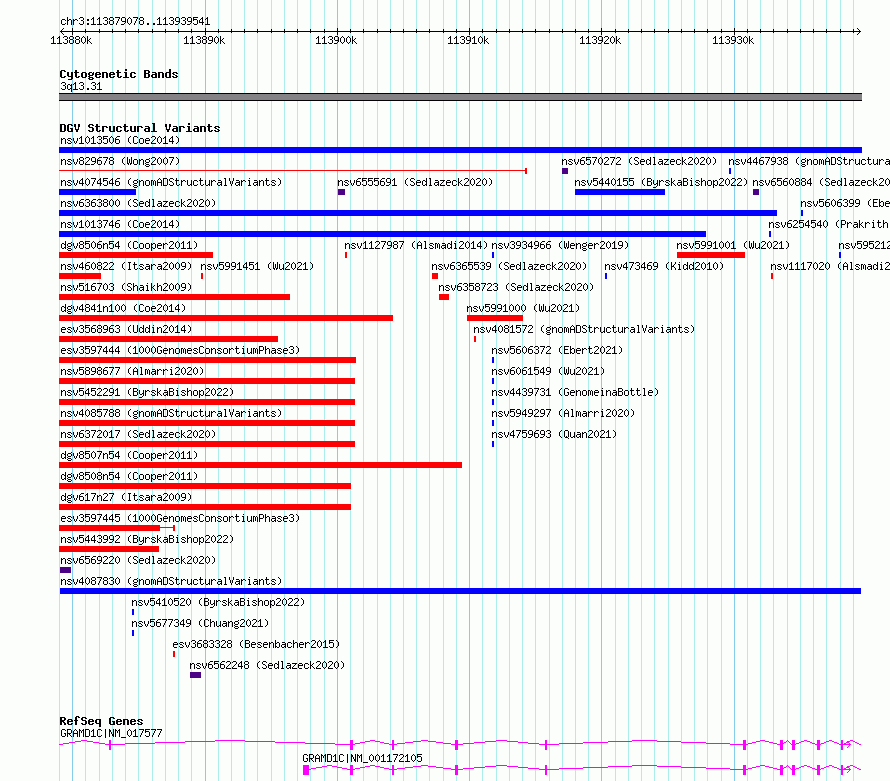Click nsv4759693 (Quan2021) label
The width and height of the screenshot is (890, 781).
point(554,434)
